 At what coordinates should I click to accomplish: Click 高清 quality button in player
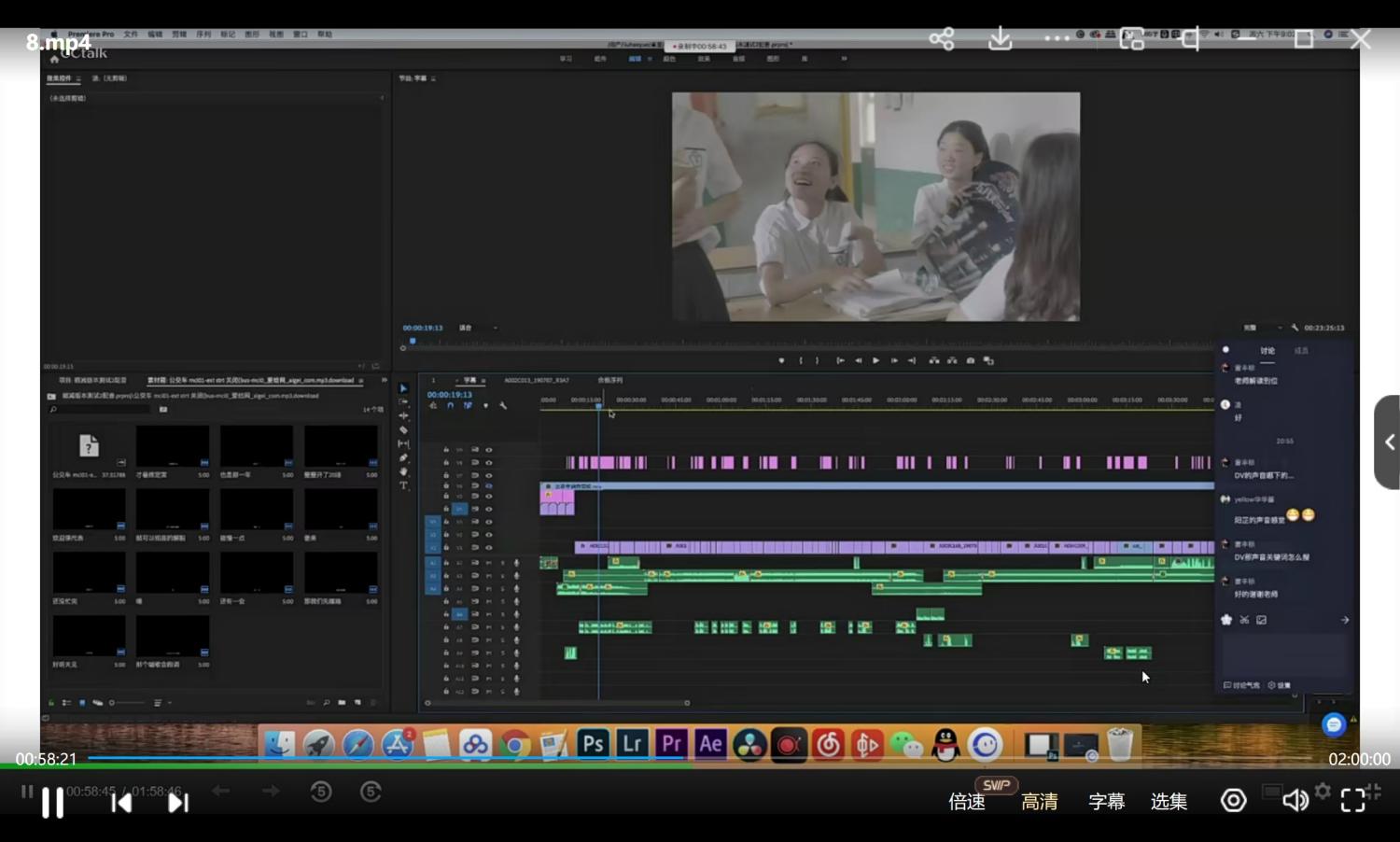click(x=1039, y=801)
